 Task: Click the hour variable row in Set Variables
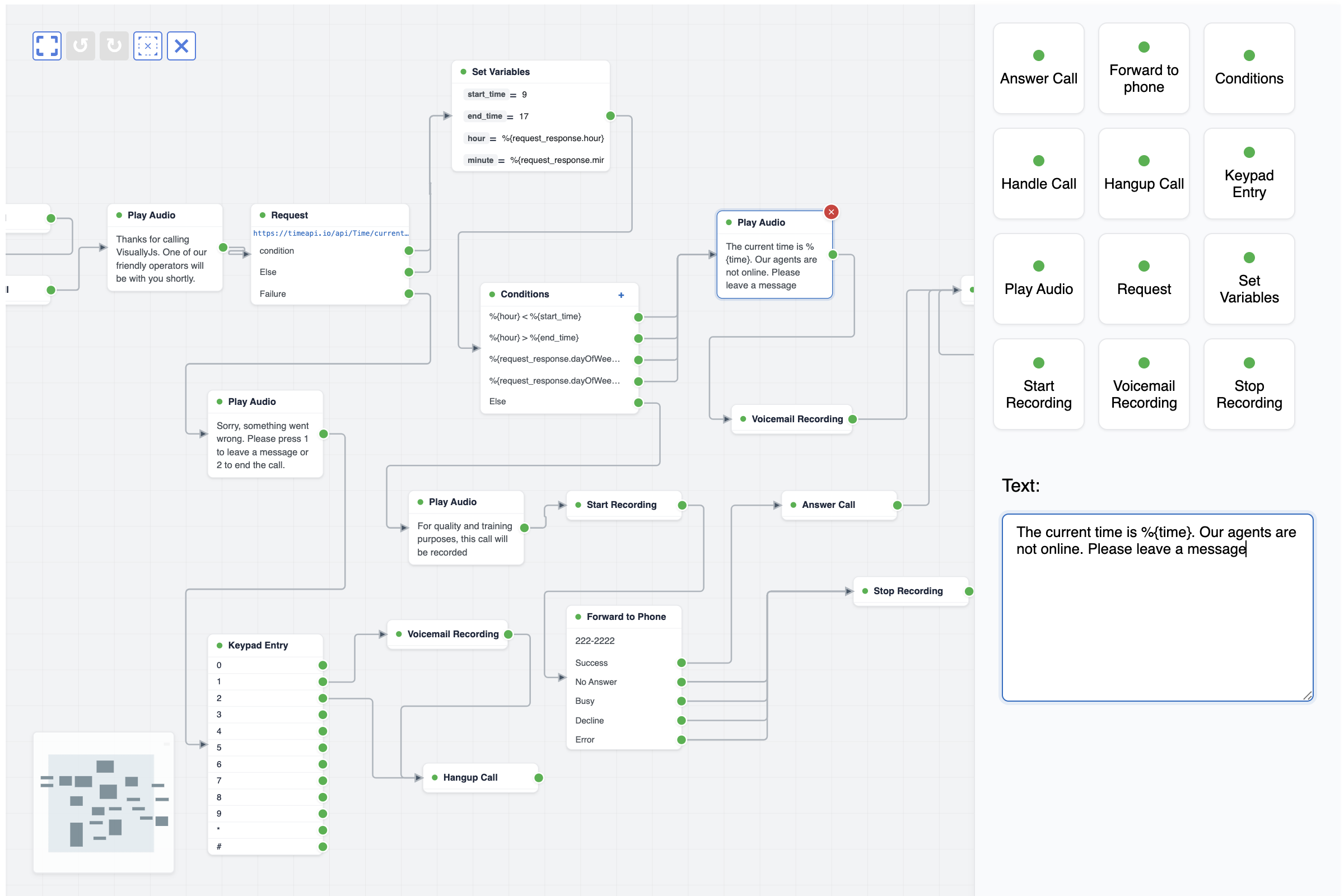(x=531, y=139)
